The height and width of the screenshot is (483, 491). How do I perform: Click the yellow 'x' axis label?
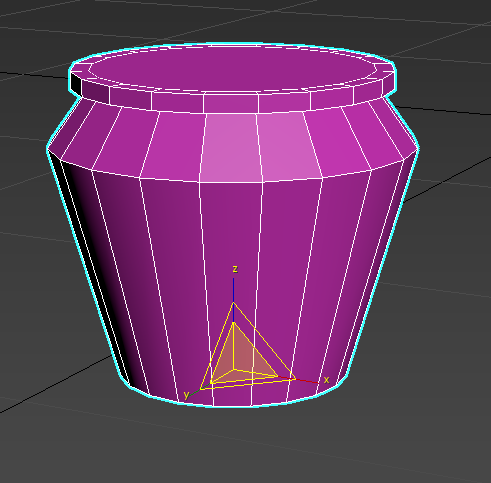326,380
